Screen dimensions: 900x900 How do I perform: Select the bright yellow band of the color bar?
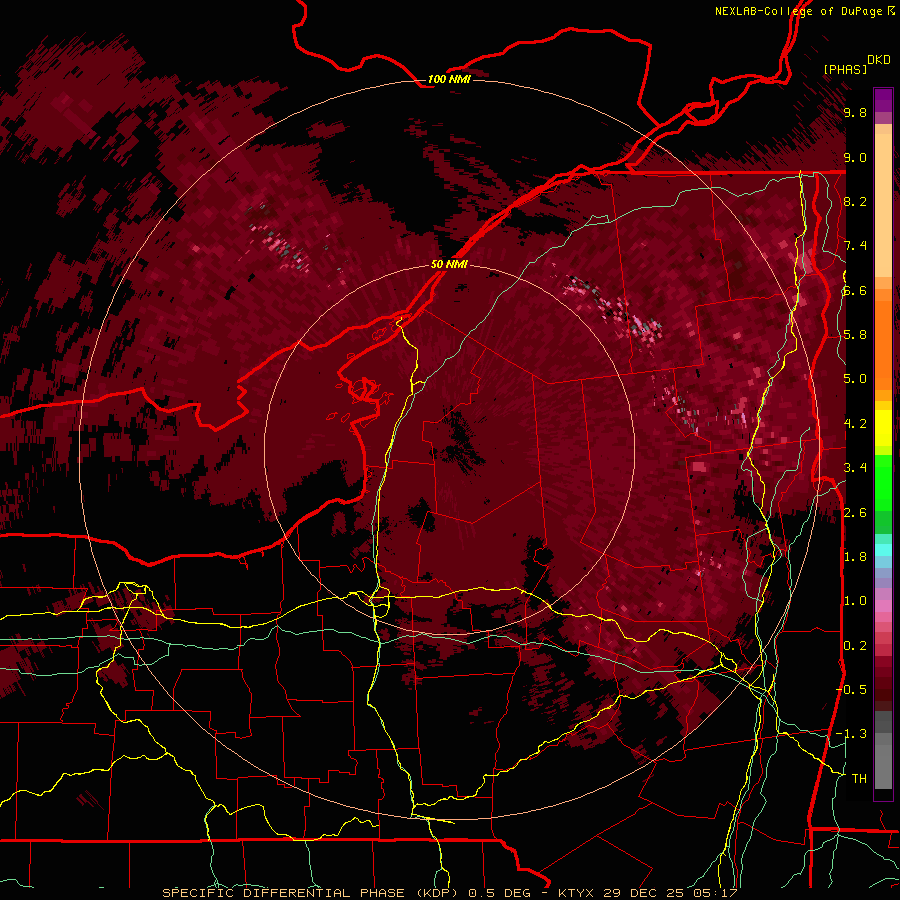[x=883, y=428]
